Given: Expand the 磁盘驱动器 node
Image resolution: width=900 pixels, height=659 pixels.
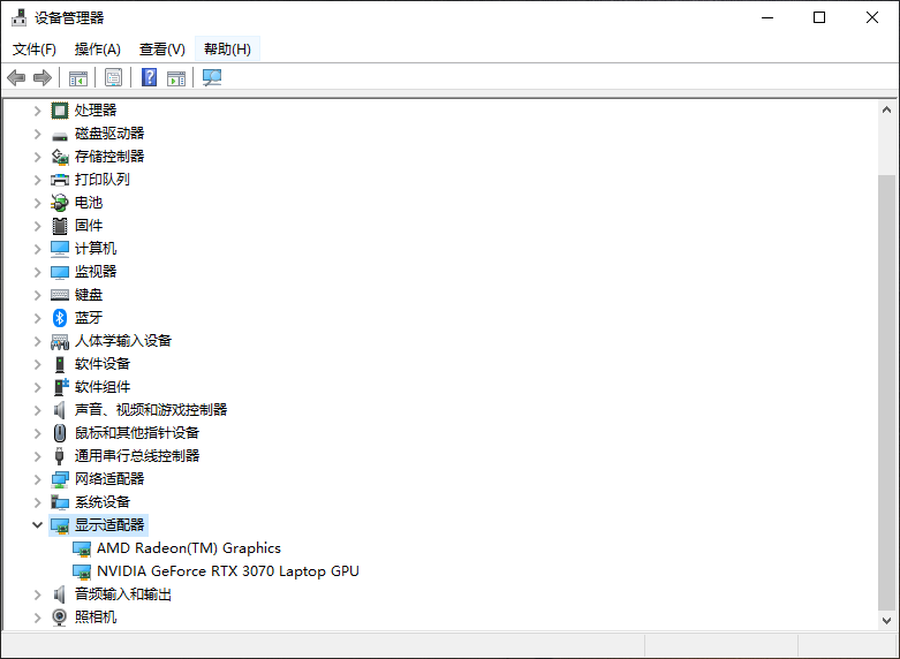Looking at the screenshot, I should coord(37,134).
